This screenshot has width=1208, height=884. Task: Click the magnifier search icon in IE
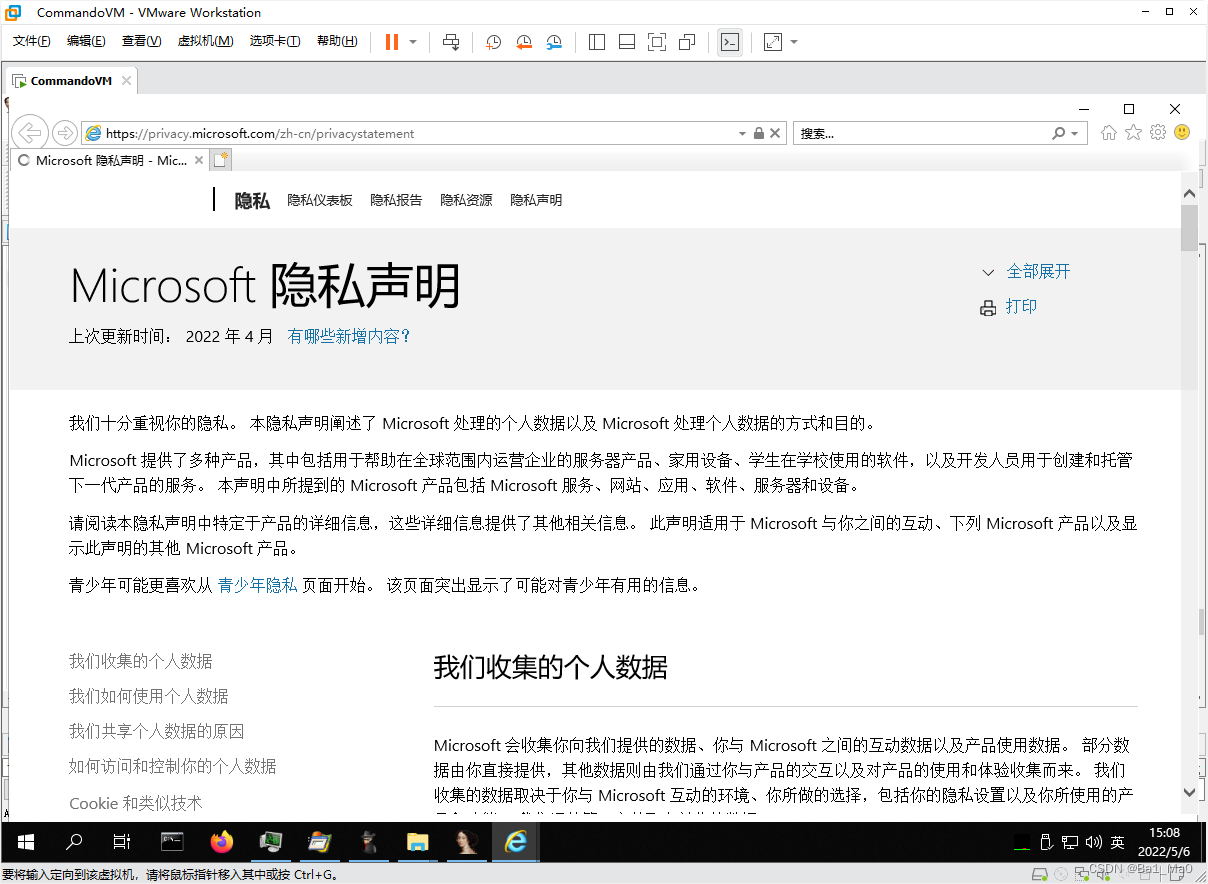(1058, 133)
